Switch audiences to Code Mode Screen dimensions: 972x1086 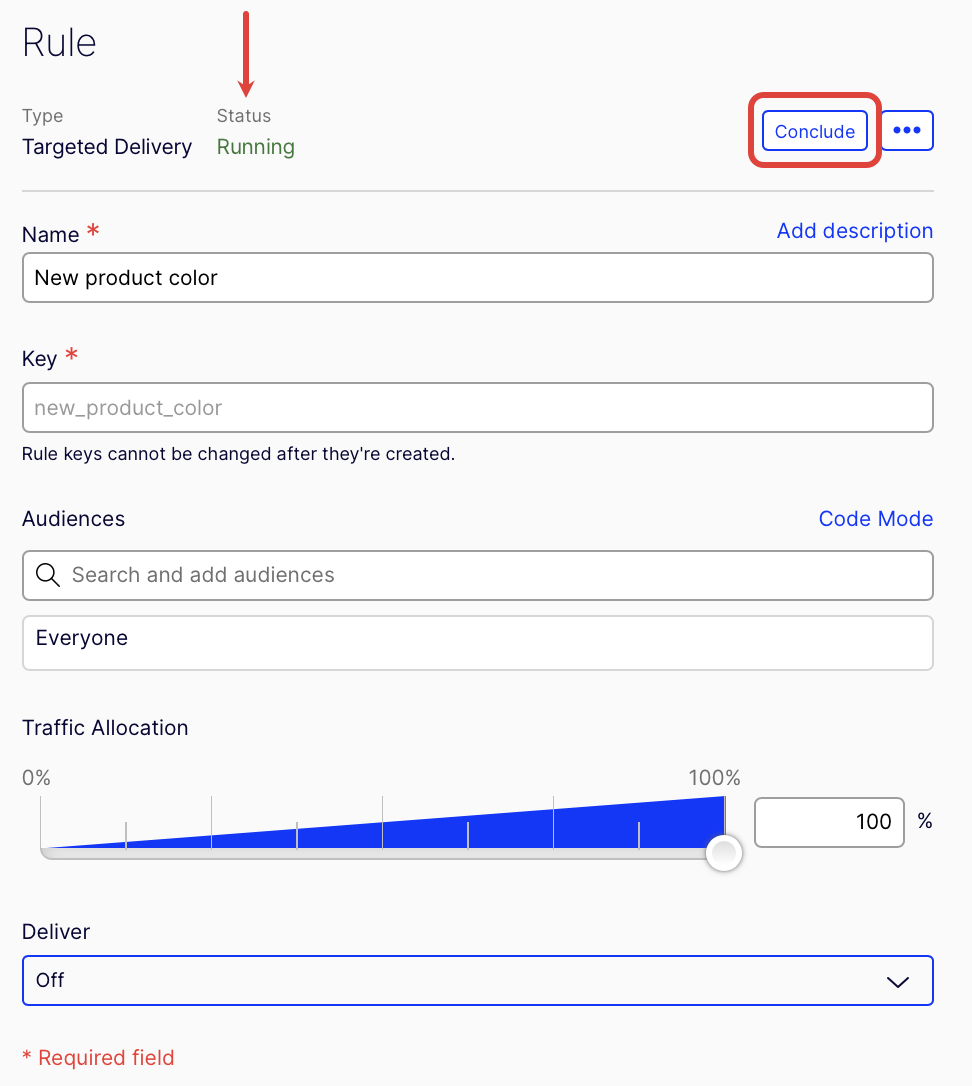[875, 519]
